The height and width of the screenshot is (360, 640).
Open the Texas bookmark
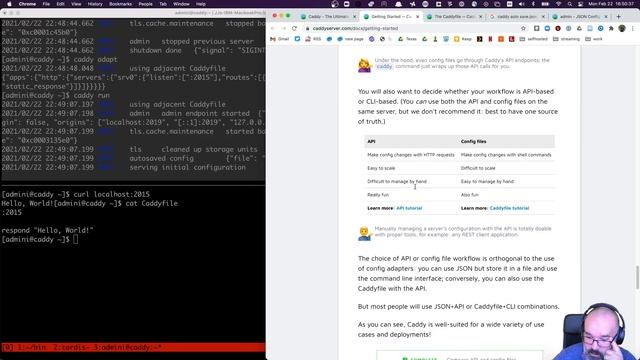407,39
